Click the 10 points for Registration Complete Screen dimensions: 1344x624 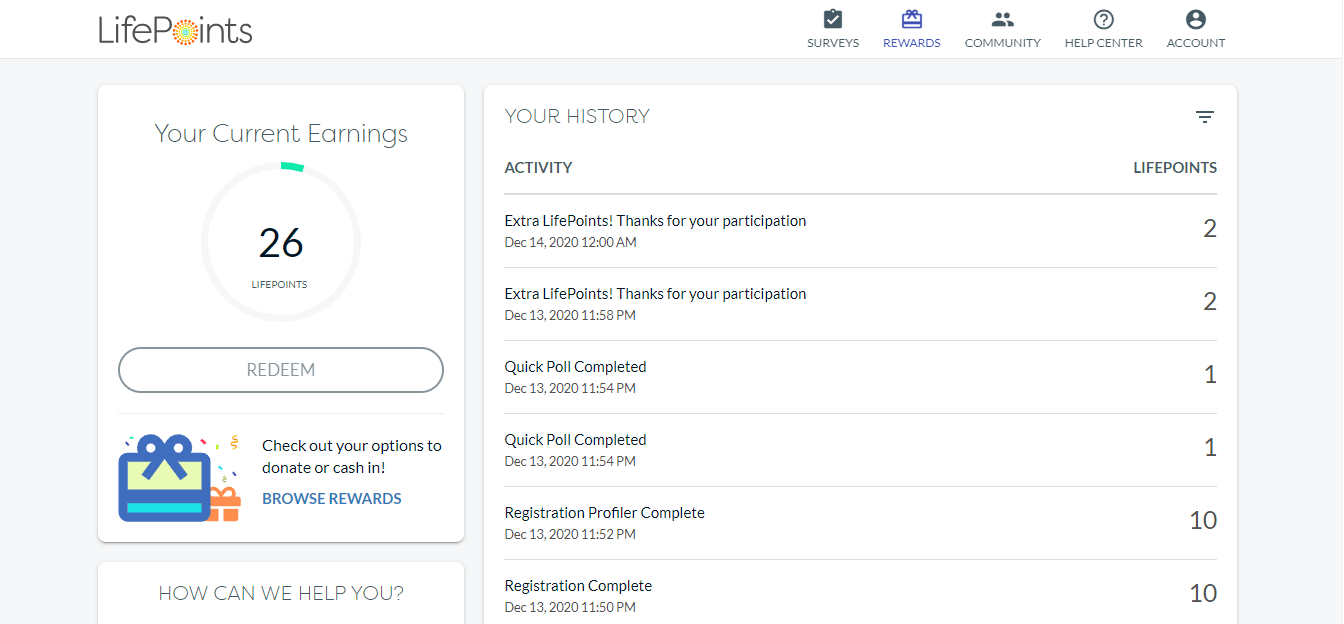(x=1203, y=593)
